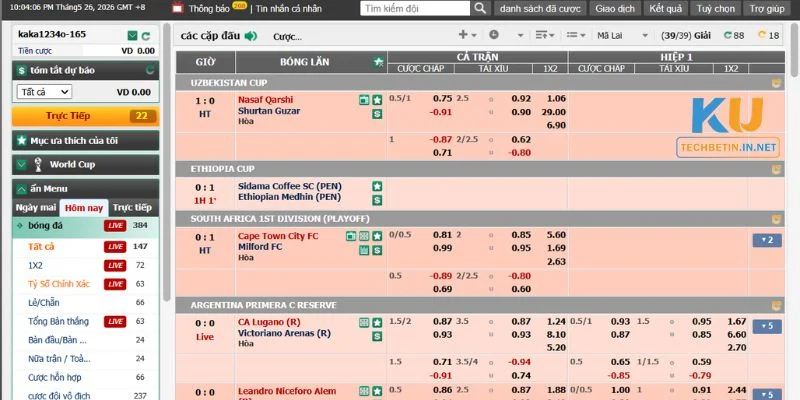The width and height of the screenshot is (800, 400).
Task: Open danh sách đã cược
Action: click(x=540, y=9)
